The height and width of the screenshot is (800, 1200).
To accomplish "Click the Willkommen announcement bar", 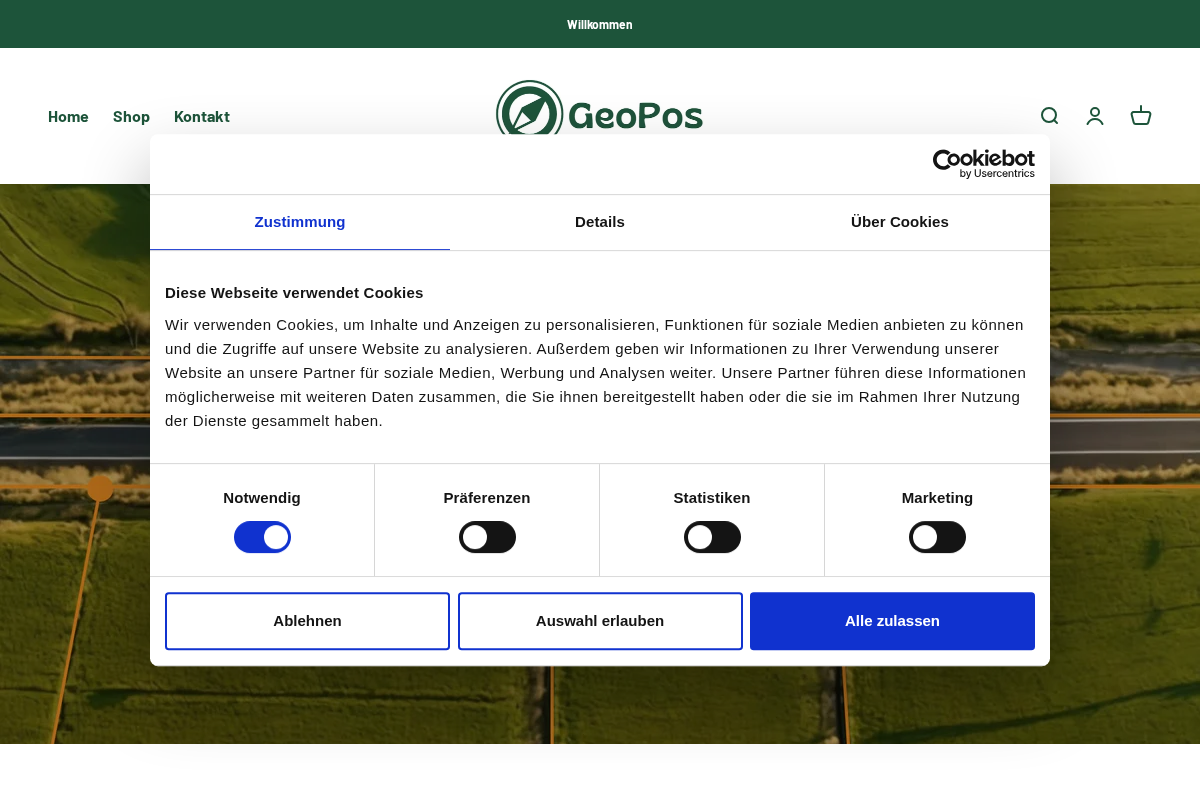I will click(x=600, y=24).
